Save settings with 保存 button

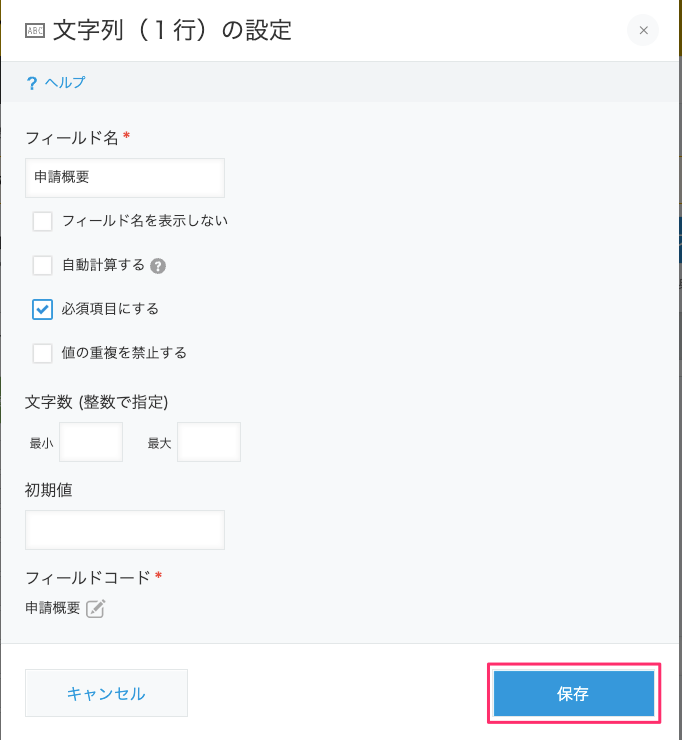click(573, 693)
